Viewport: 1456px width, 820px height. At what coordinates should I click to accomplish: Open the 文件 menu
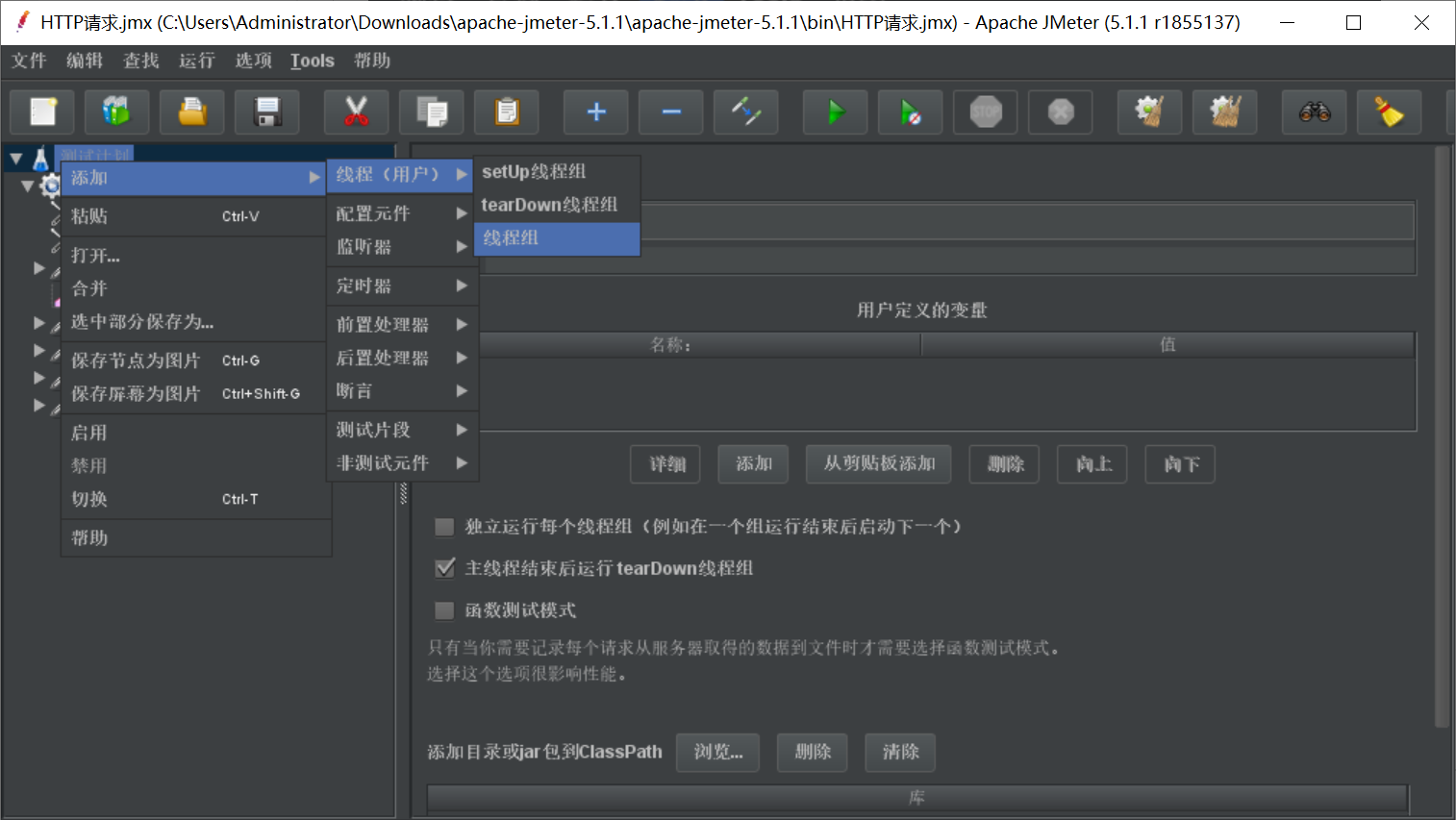[29, 61]
